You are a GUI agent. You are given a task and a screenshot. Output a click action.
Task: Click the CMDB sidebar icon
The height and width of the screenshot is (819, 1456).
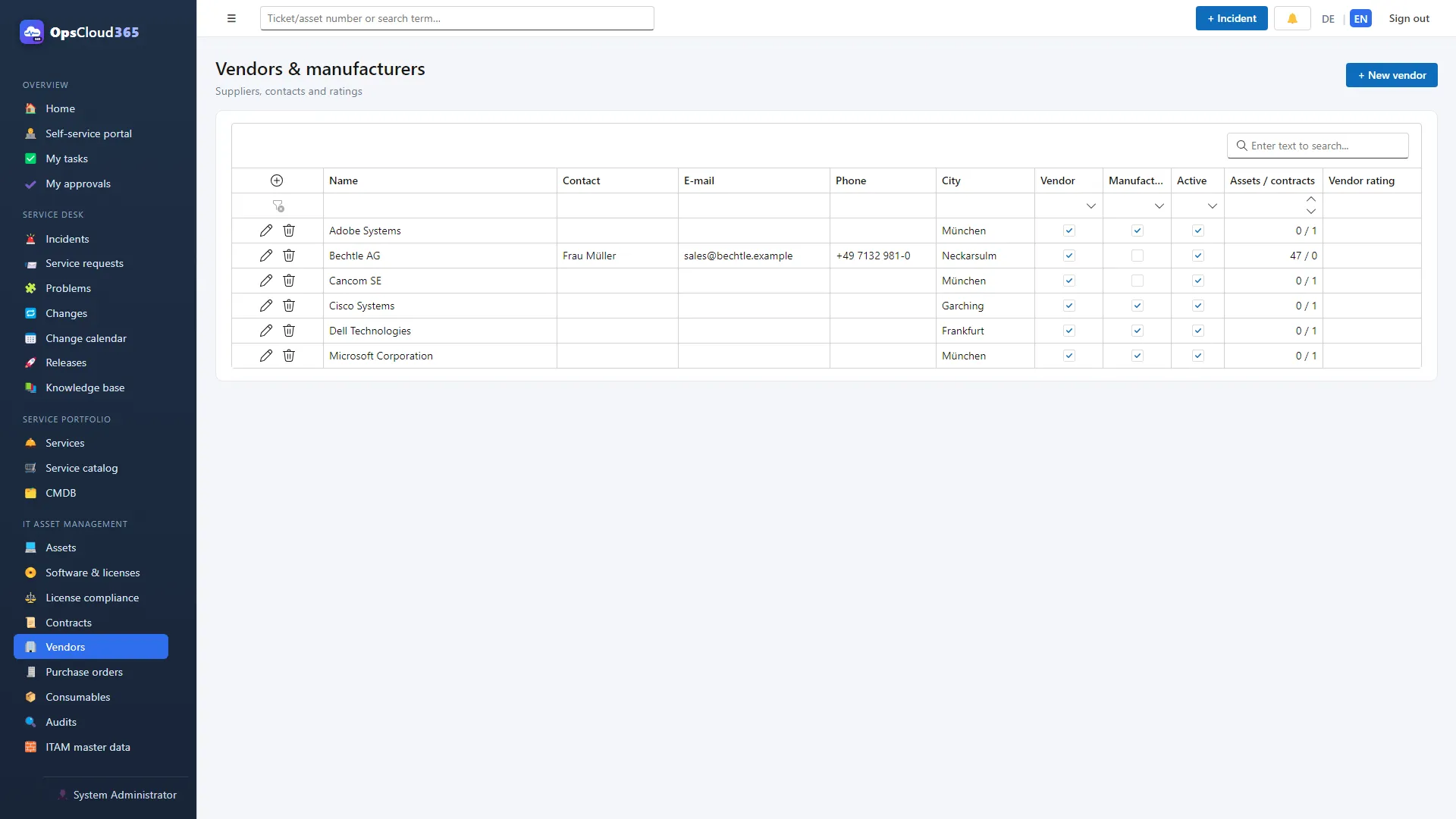[x=30, y=493]
